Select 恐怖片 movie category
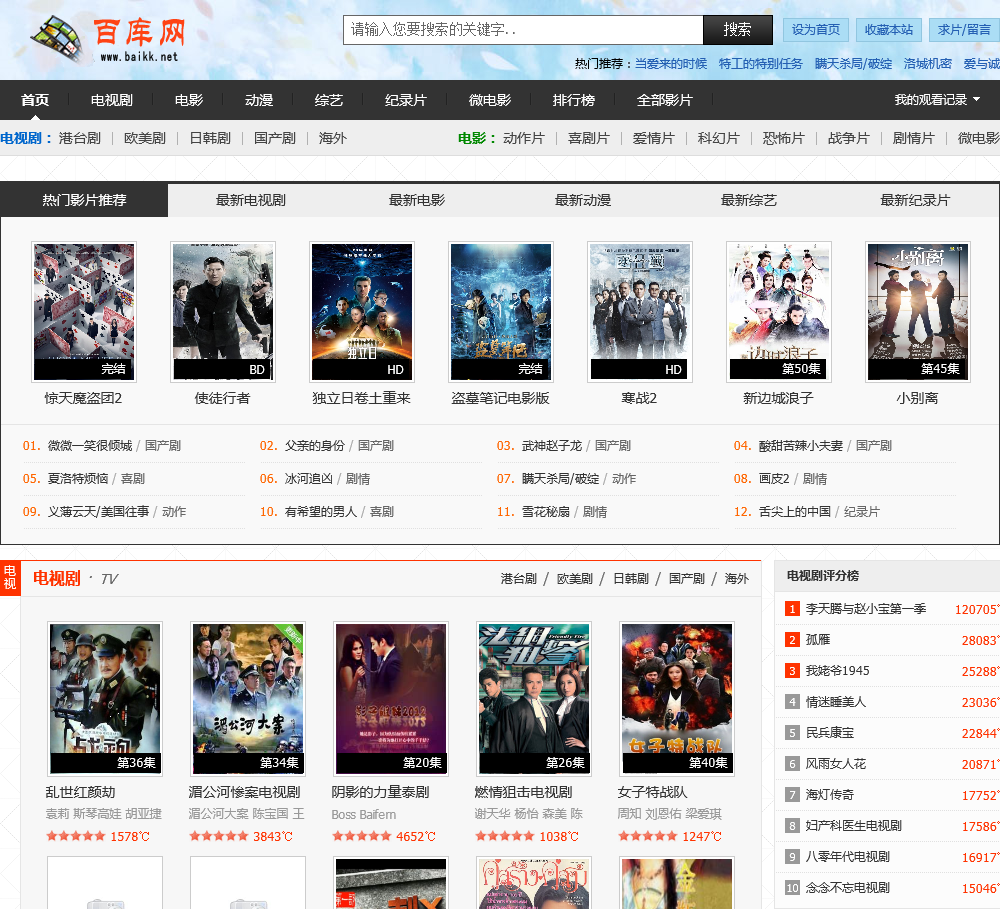The width and height of the screenshot is (1000, 909). point(783,138)
